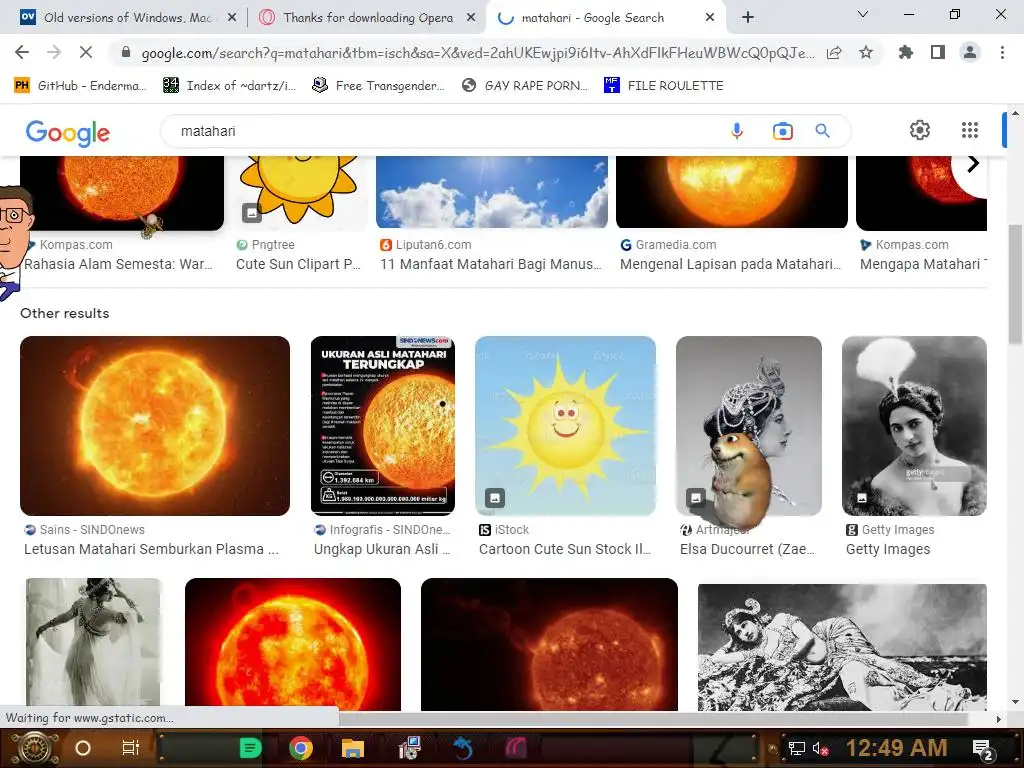Click the Sains - SINDOnews source label
This screenshot has height=768, width=1024.
tap(91, 530)
